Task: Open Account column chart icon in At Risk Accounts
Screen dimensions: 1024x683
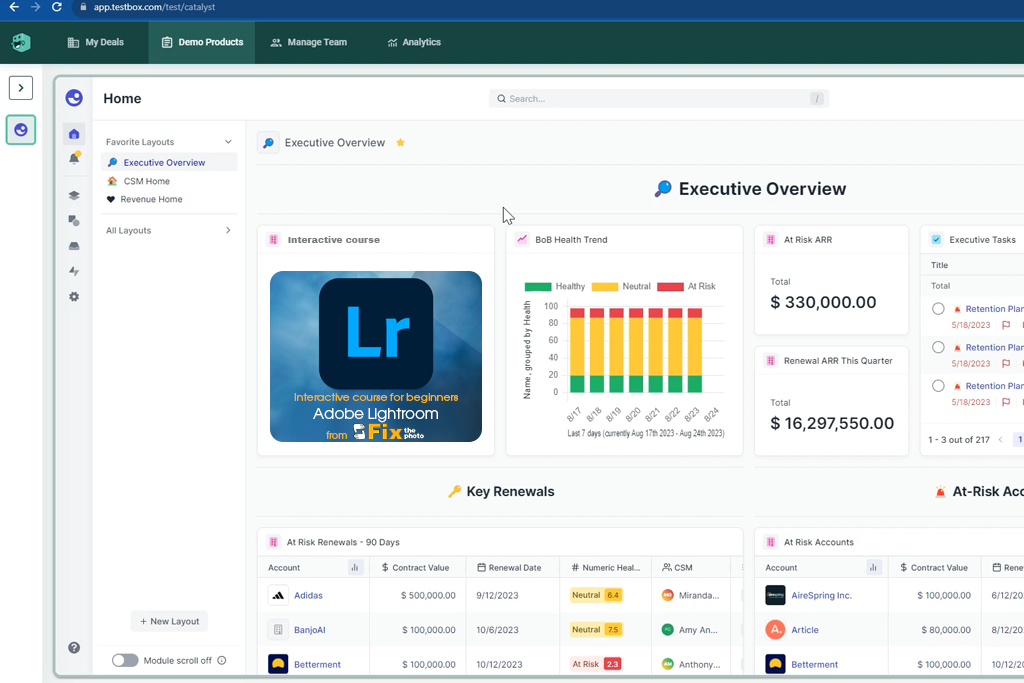Action: point(873,567)
